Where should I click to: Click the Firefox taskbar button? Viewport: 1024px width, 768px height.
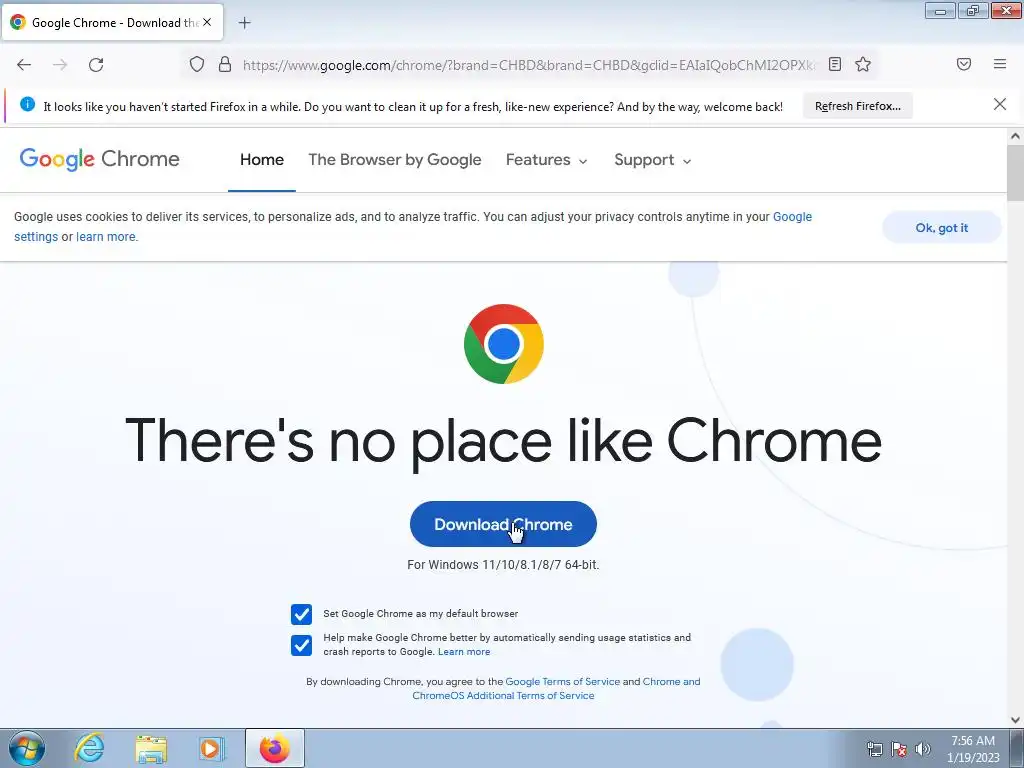pyautogui.click(x=275, y=748)
